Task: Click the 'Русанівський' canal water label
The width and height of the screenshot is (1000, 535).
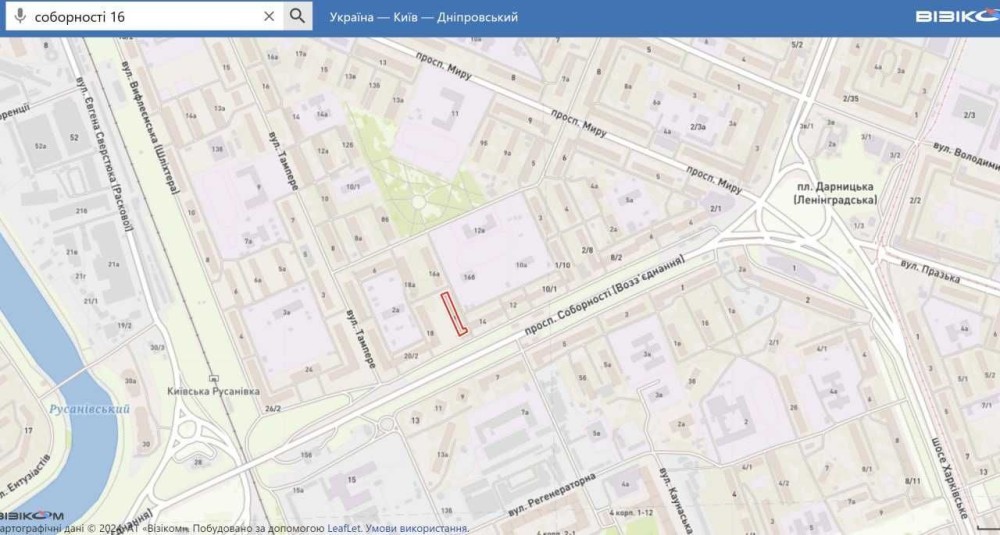Action: coord(89,409)
